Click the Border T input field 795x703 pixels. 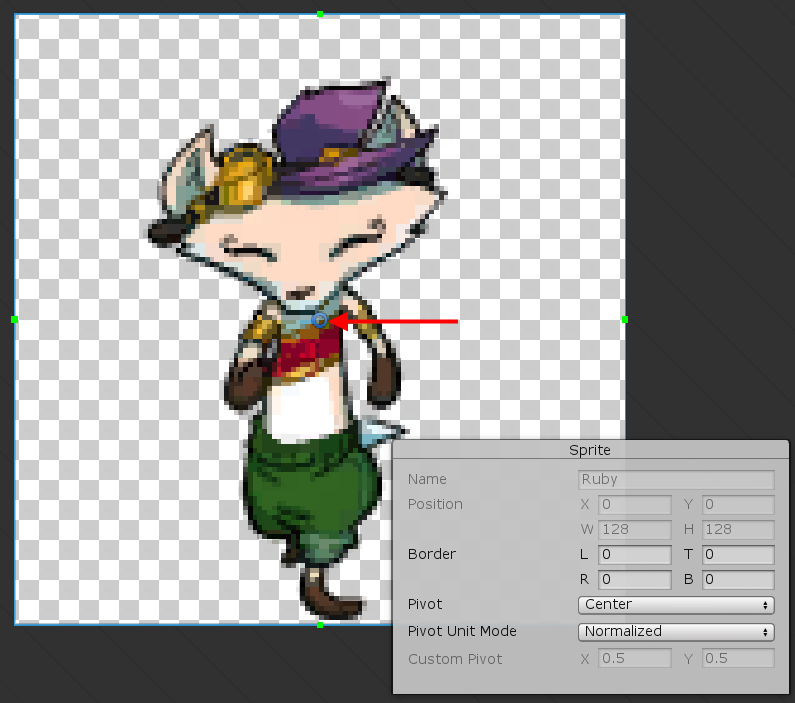(x=738, y=554)
